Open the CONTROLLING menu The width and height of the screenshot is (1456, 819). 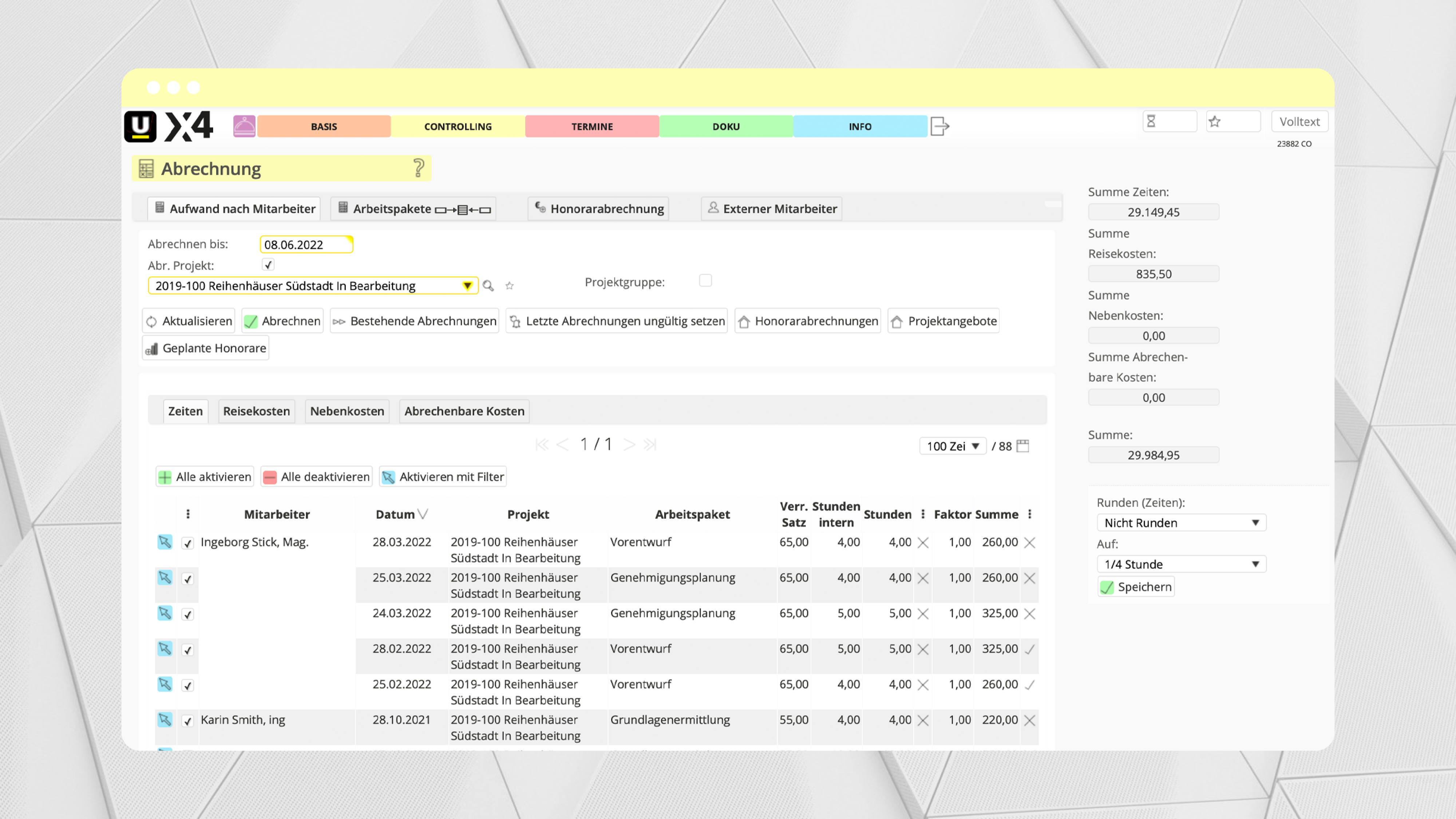tap(458, 127)
